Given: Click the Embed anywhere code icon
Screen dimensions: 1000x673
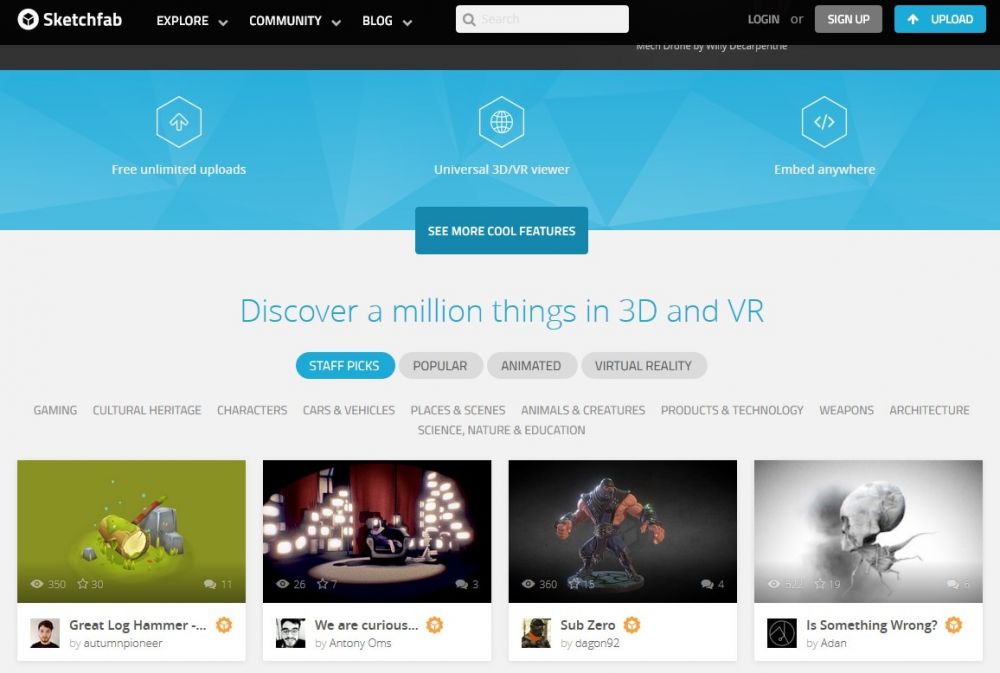Looking at the screenshot, I should pyautogui.click(x=824, y=122).
